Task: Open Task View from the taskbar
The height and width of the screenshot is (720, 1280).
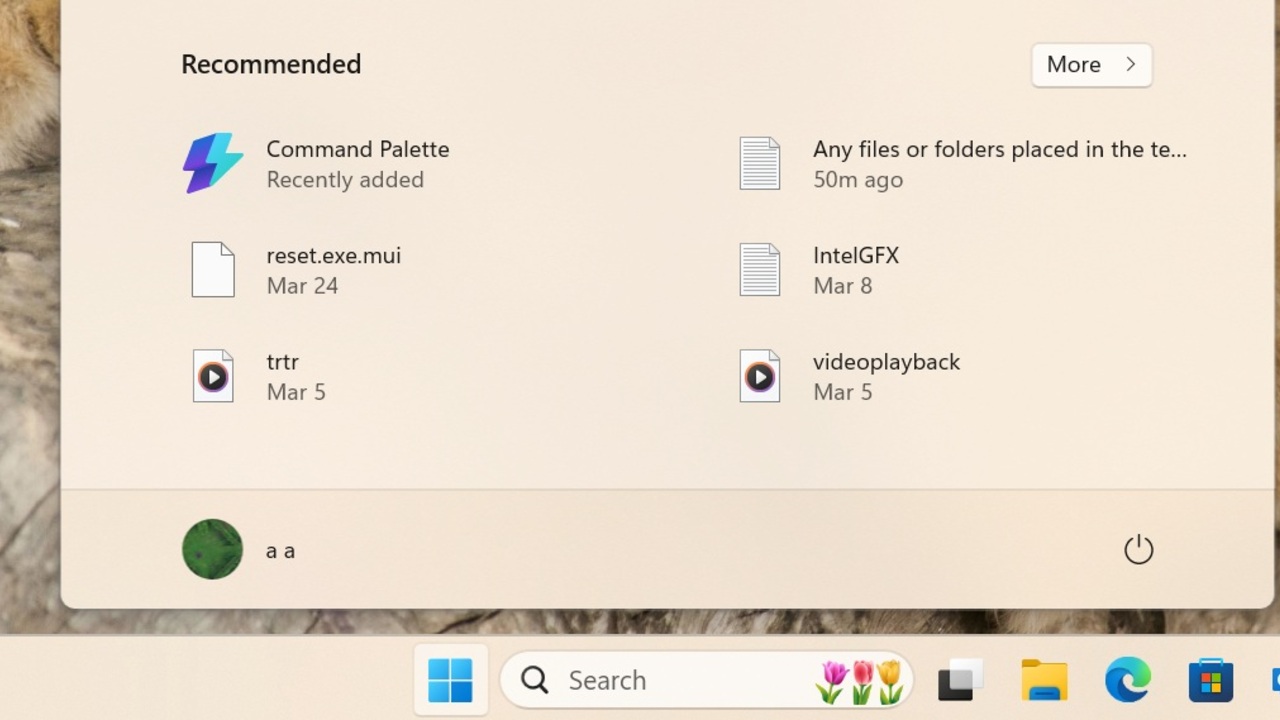Action: point(959,680)
